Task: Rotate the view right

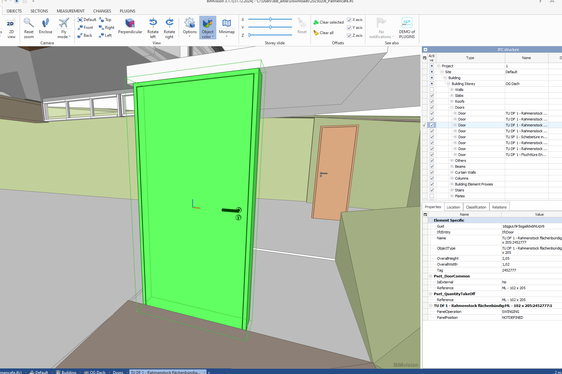Action: tap(169, 28)
